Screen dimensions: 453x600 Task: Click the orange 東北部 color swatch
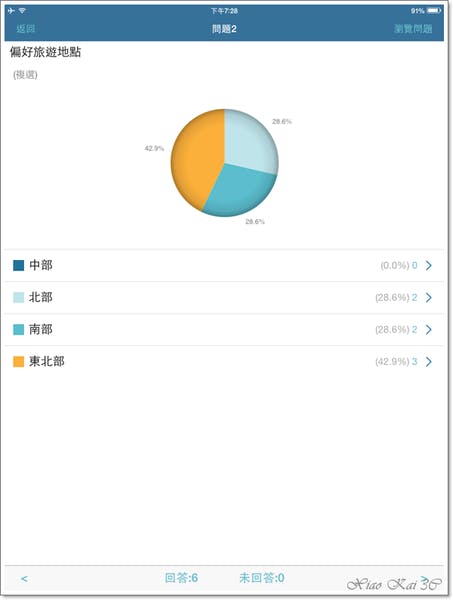pos(18,362)
